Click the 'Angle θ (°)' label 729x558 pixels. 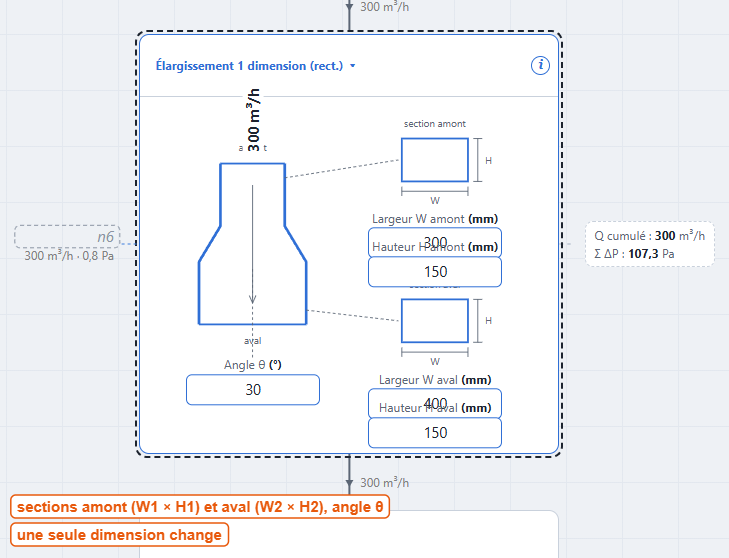tap(252, 365)
